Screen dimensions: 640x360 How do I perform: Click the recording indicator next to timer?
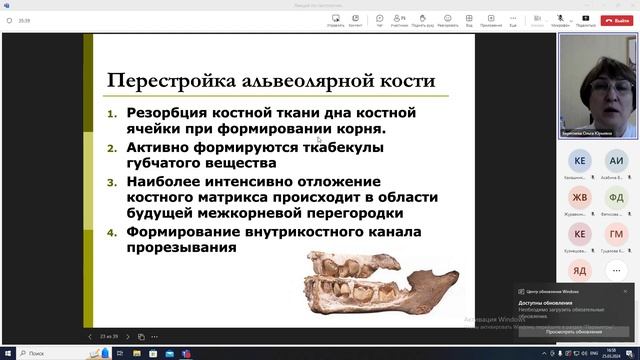point(9,20)
